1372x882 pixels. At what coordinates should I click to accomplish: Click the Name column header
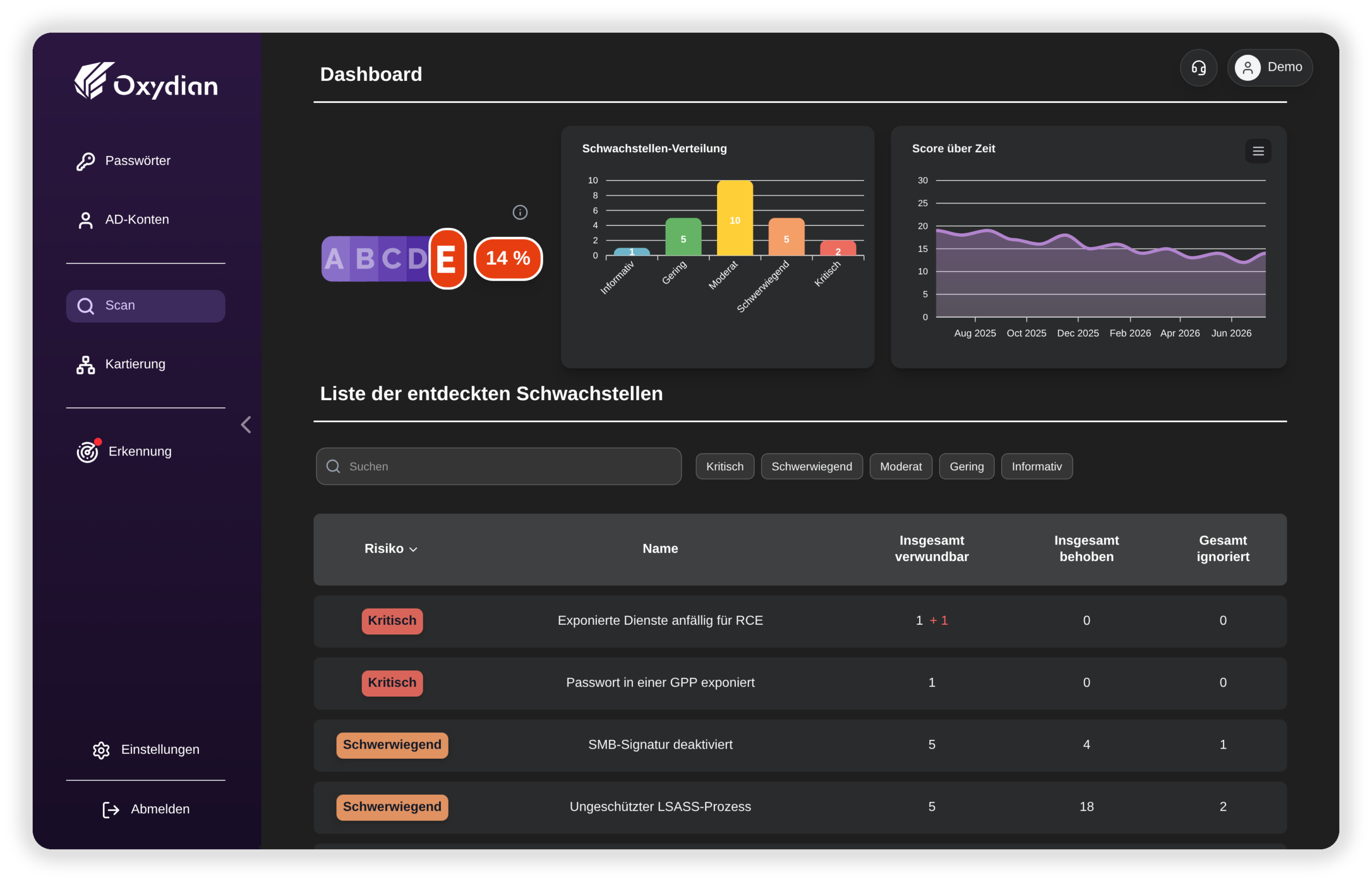click(660, 549)
